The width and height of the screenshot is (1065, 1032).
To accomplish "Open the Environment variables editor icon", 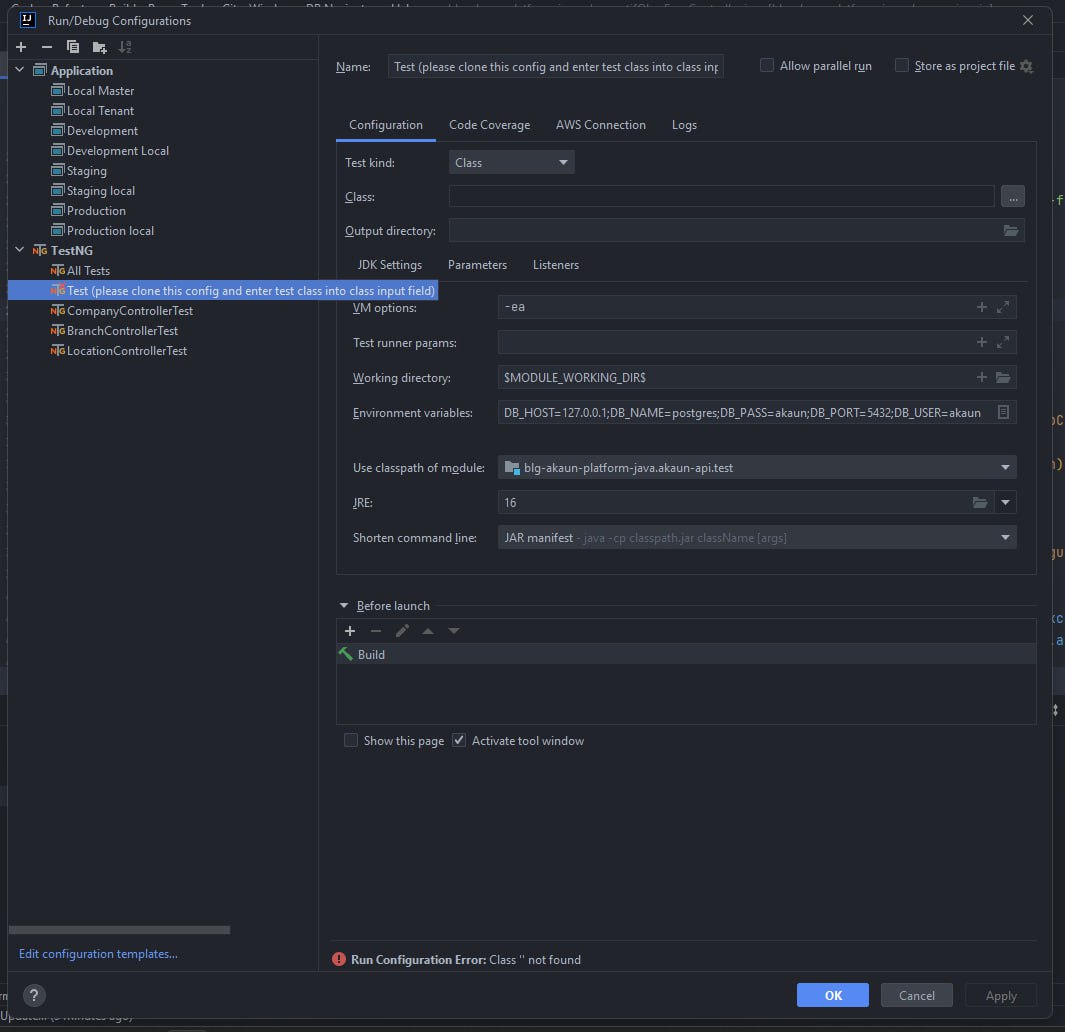I will (x=1003, y=412).
